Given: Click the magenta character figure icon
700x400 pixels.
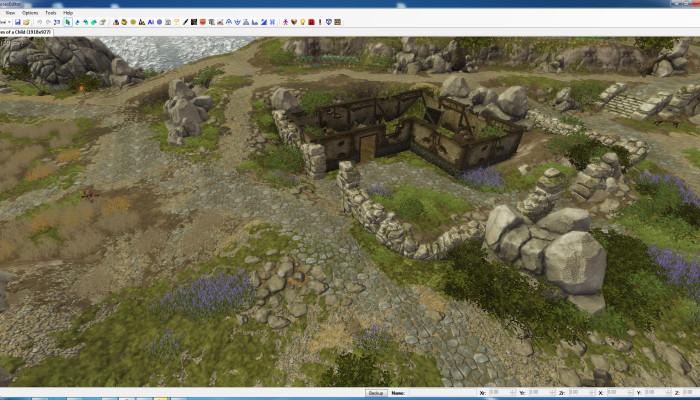Looking at the screenshot, I should click(x=285, y=22).
